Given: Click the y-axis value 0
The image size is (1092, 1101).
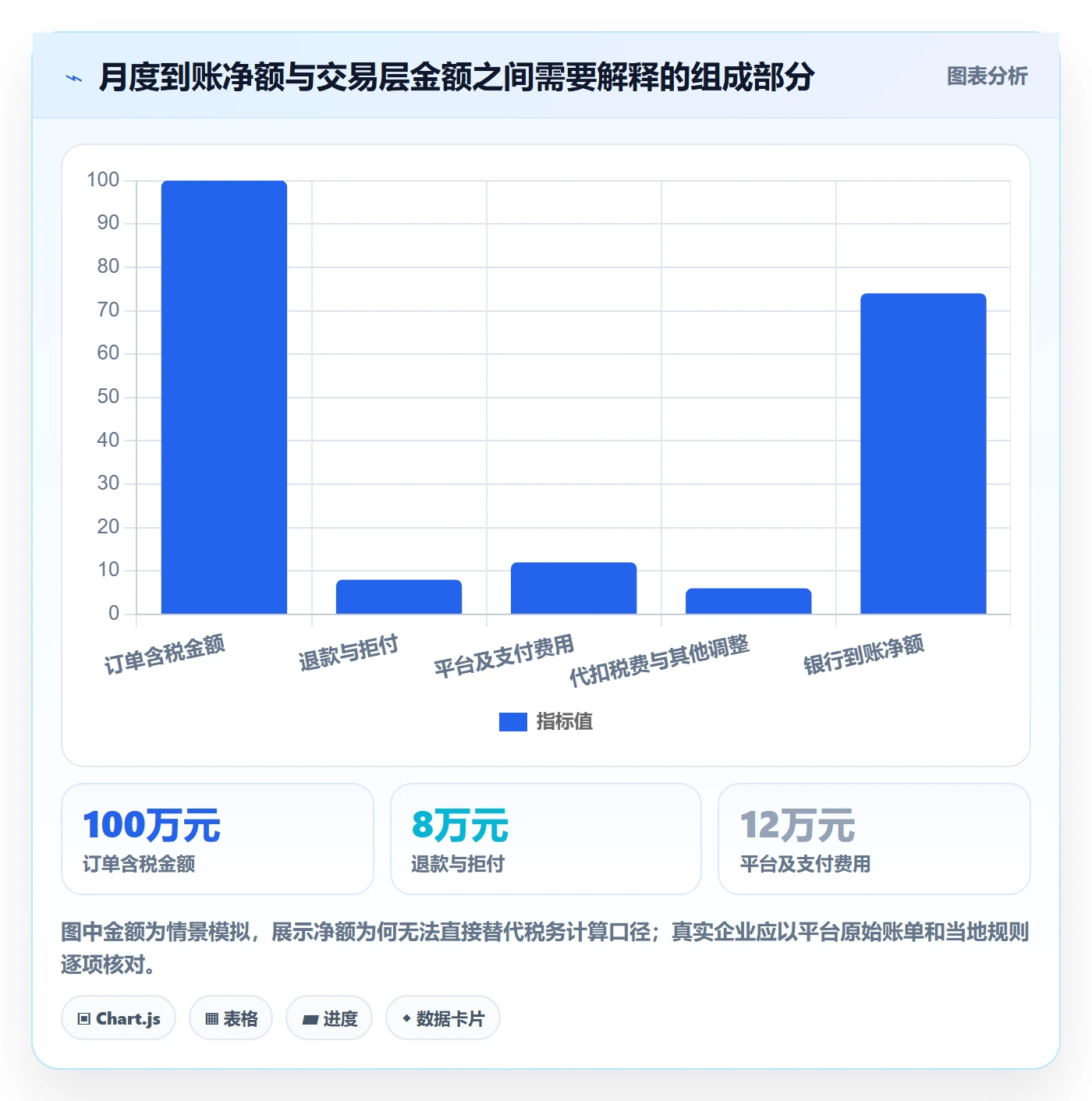Looking at the screenshot, I should (114, 614).
